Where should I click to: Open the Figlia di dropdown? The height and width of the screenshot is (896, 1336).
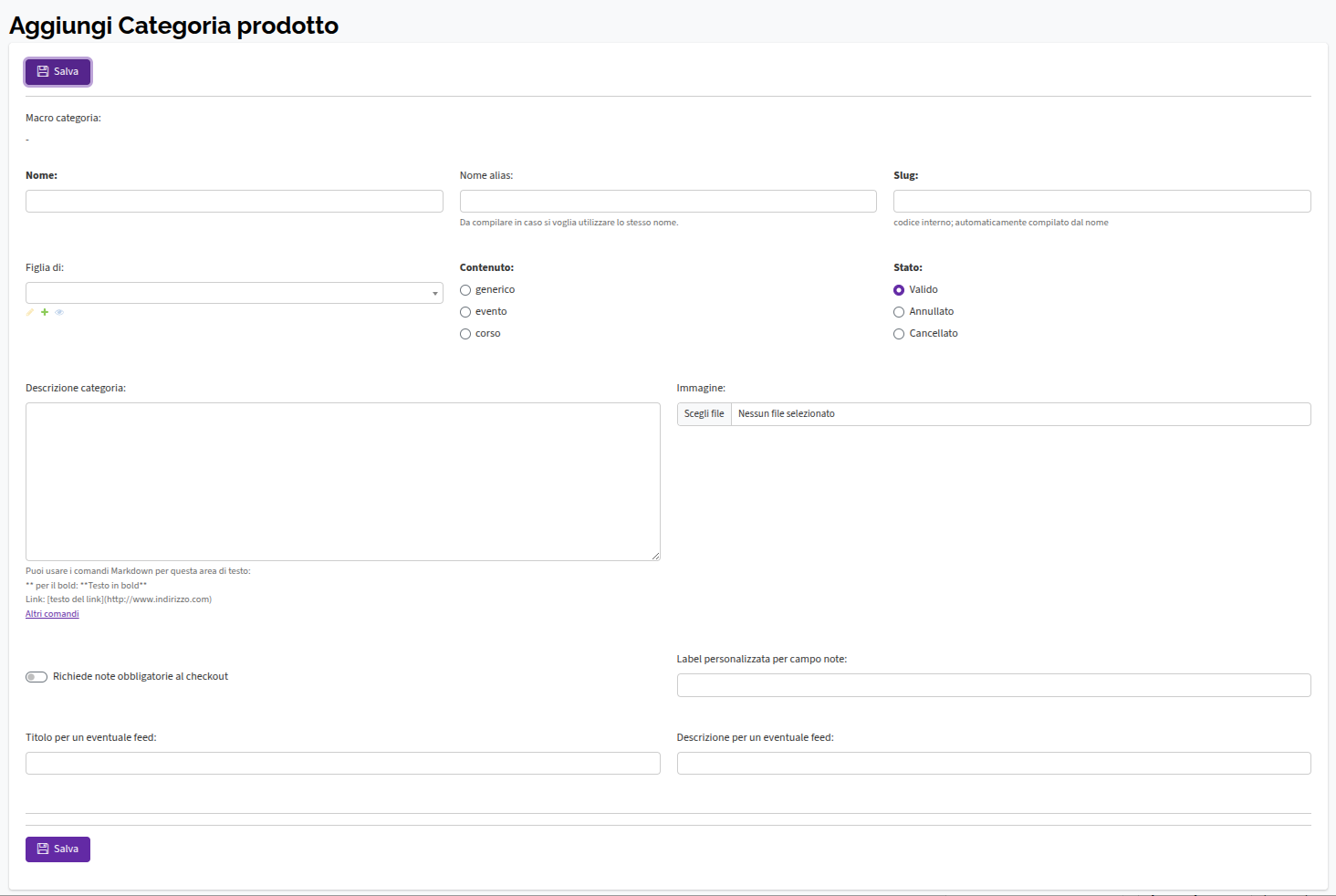[235, 293]
